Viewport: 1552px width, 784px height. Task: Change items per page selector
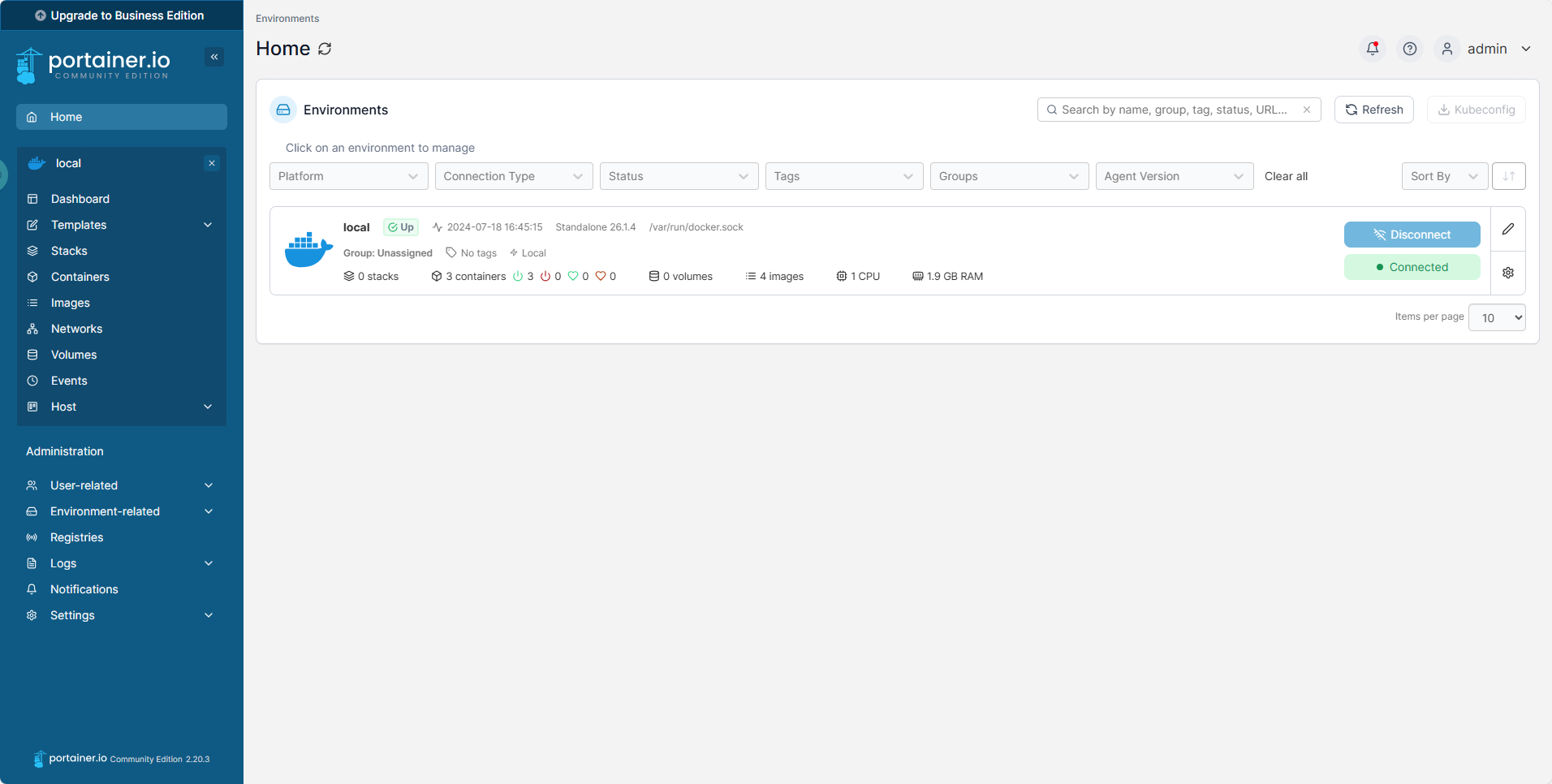1497,317
